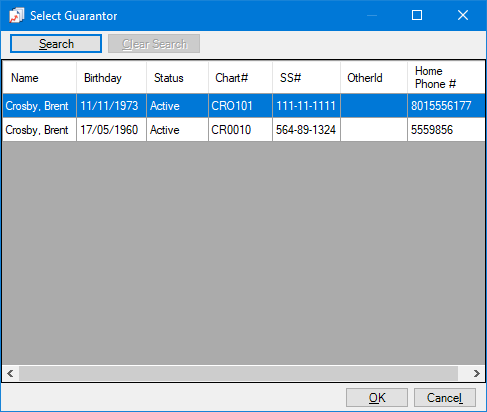Click the Home Phone # column header
487x412 pixels.
pos(446,78)
